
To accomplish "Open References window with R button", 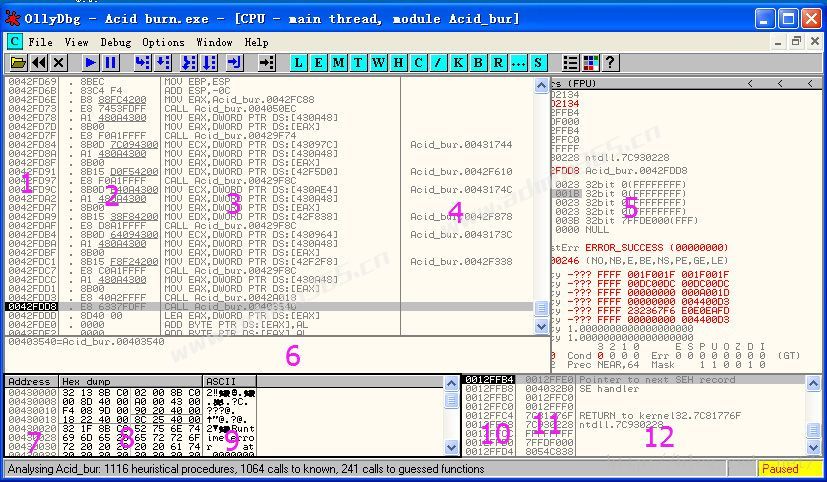I will [x=498, y=63].
